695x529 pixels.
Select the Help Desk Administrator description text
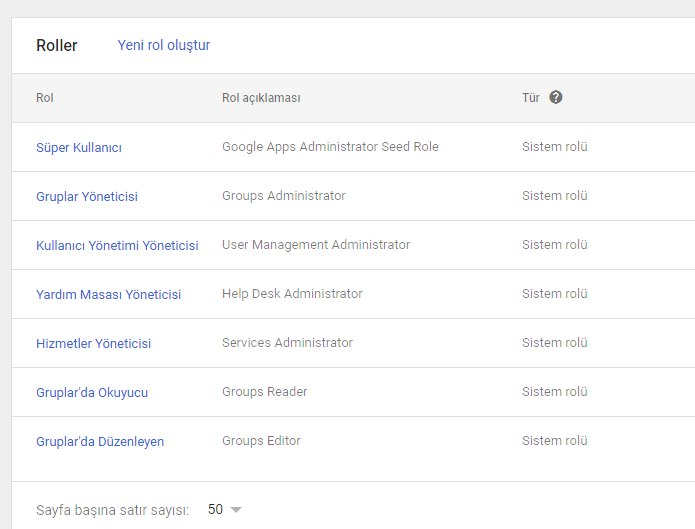point(292,294)
